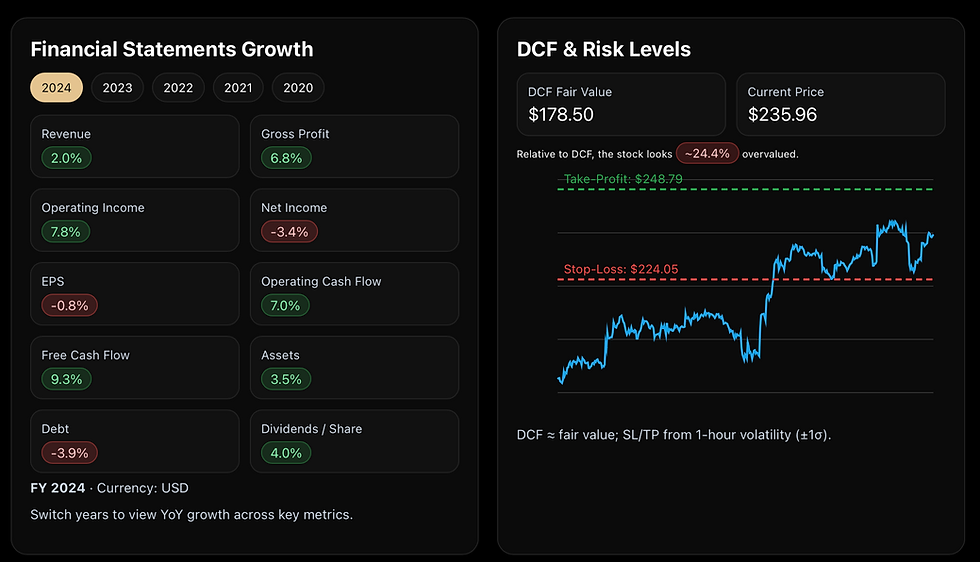980x562 pixels.
Task: Click the Current Price $235.96 card
Action: (840, 104)
